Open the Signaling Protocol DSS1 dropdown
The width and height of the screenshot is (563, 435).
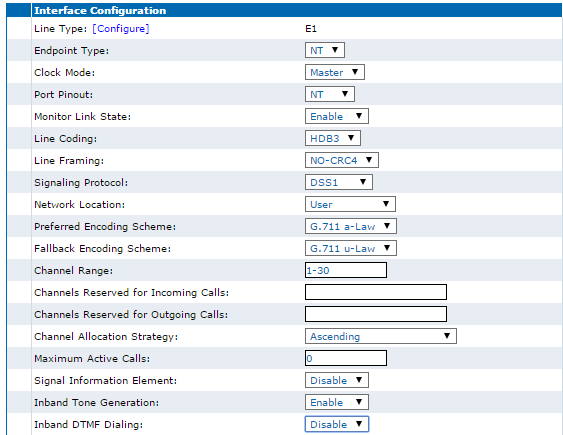click(339, 182)
